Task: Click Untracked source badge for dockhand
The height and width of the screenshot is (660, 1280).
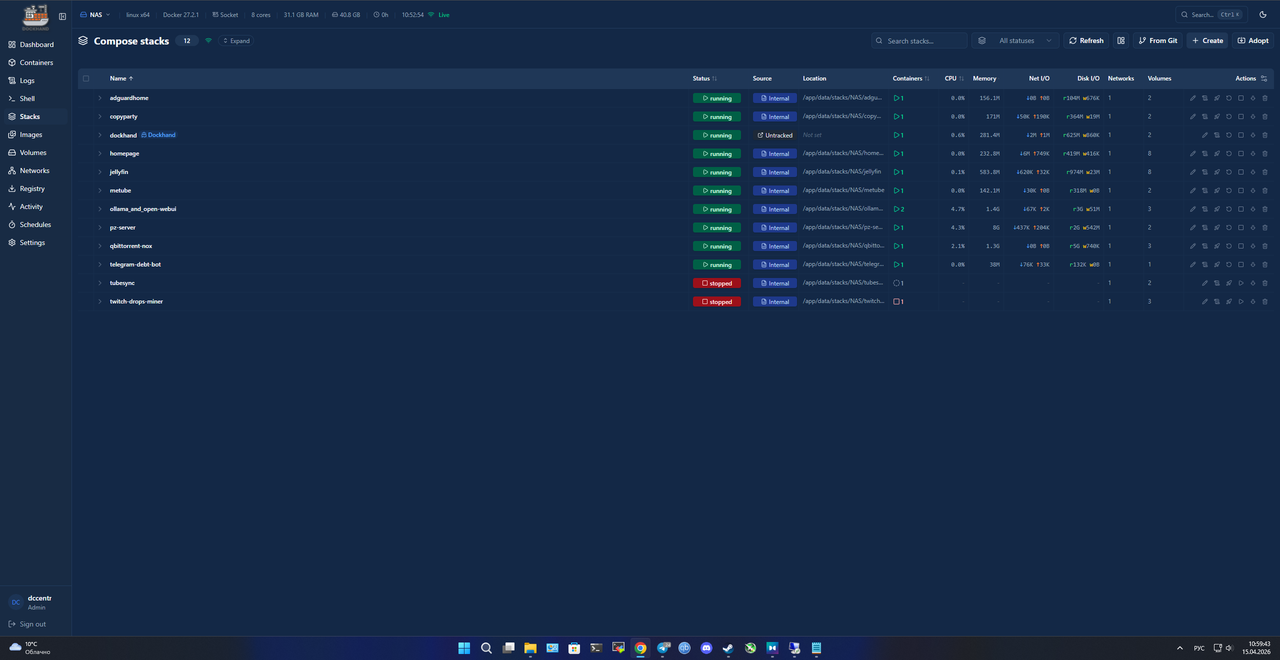Action: 775,135
